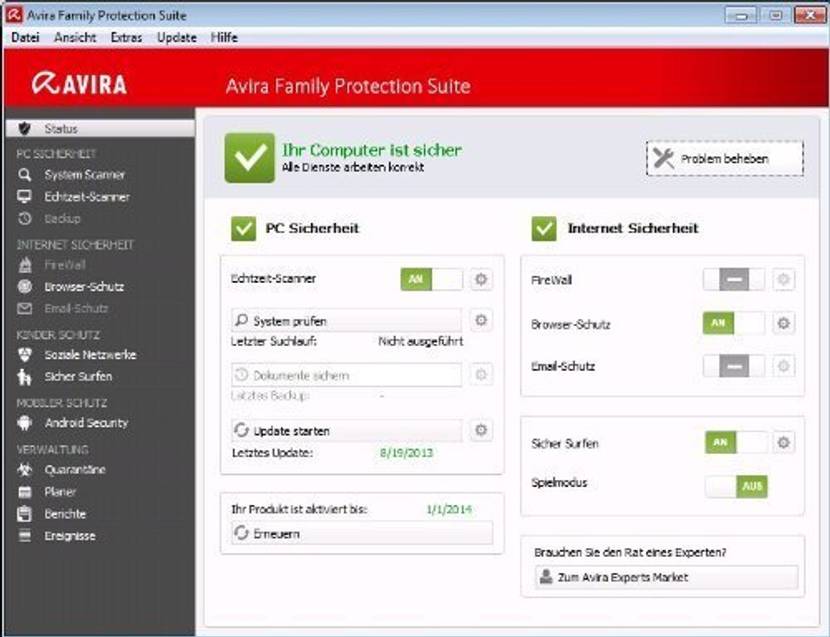Click the Problem beheben button
This screenshot has width=830, height=637.
pos(725,158)
